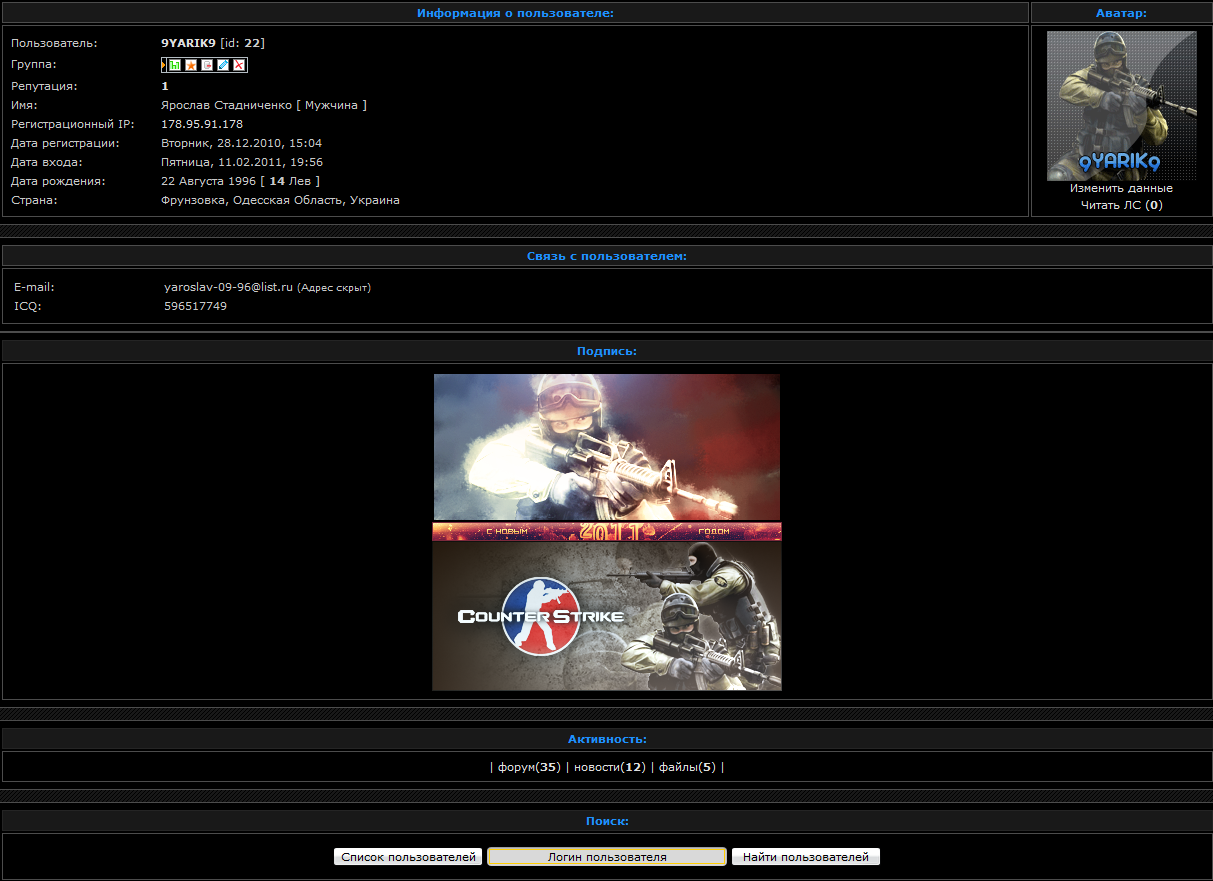Click the green icon in the Группа toolbar
1213x881 pixels.
pyautogui.click(x=175, y=65)
